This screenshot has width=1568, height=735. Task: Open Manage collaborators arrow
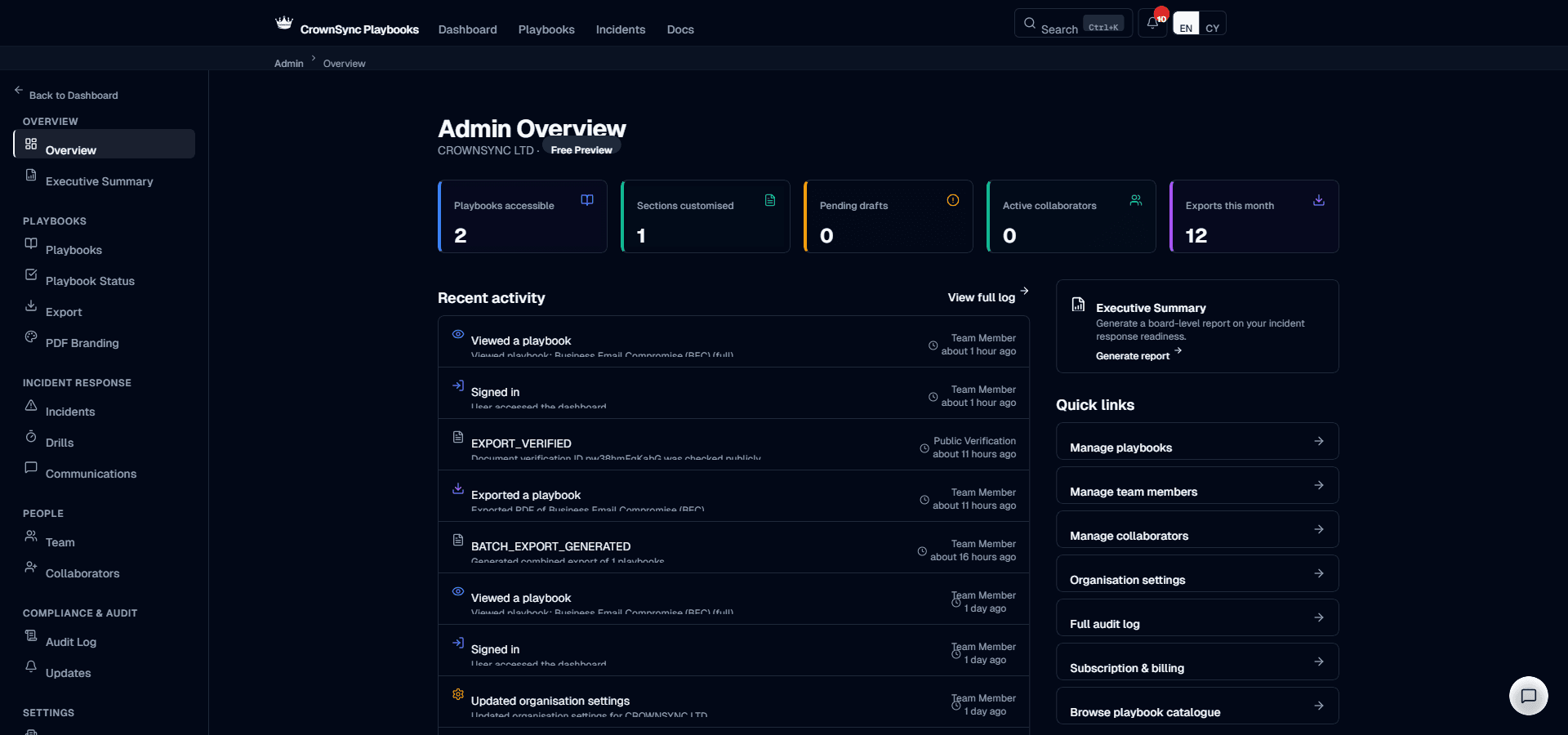[1319, 529]
